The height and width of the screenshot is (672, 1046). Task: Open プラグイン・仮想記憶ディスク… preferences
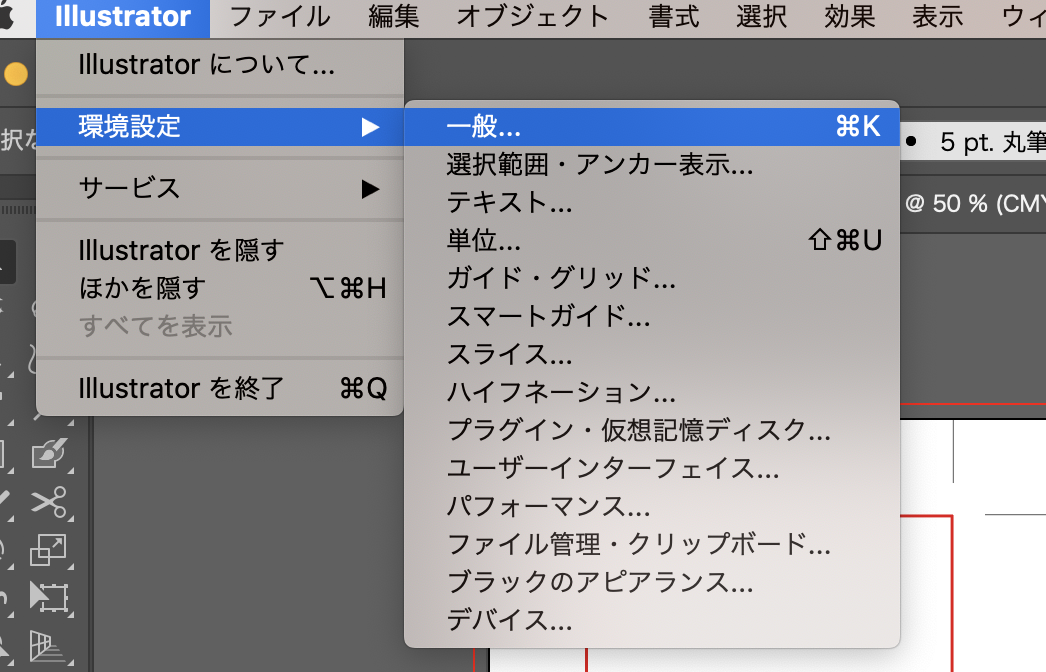pos(652,430)
